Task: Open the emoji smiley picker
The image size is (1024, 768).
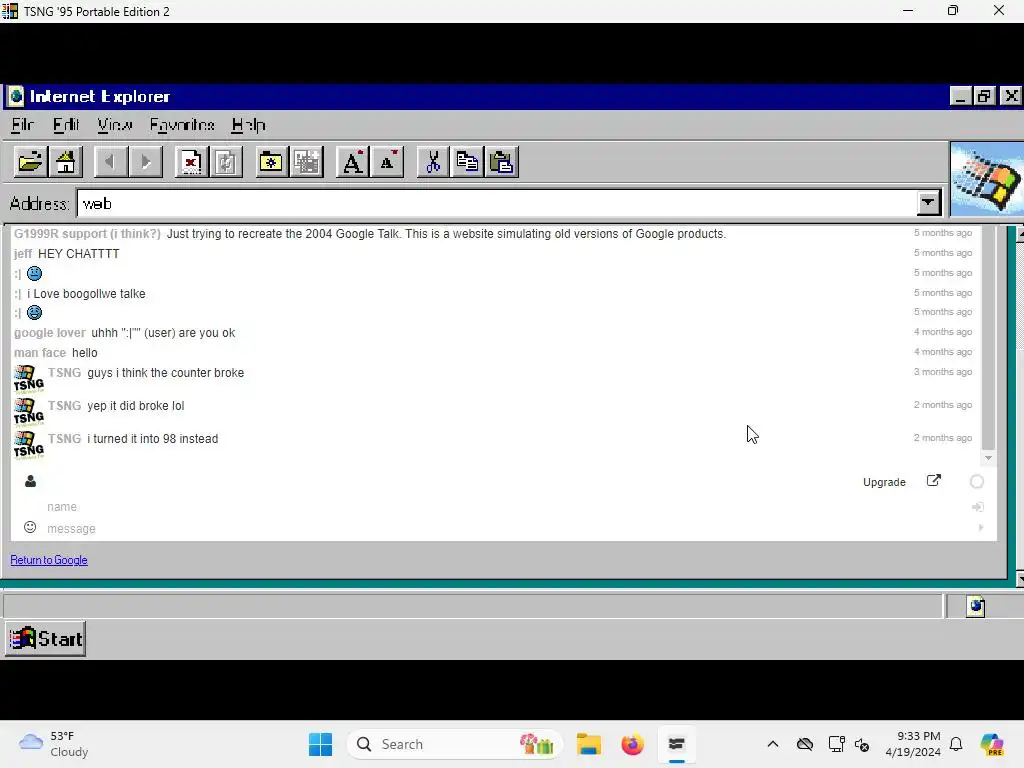Action: [x=30, y=527]
